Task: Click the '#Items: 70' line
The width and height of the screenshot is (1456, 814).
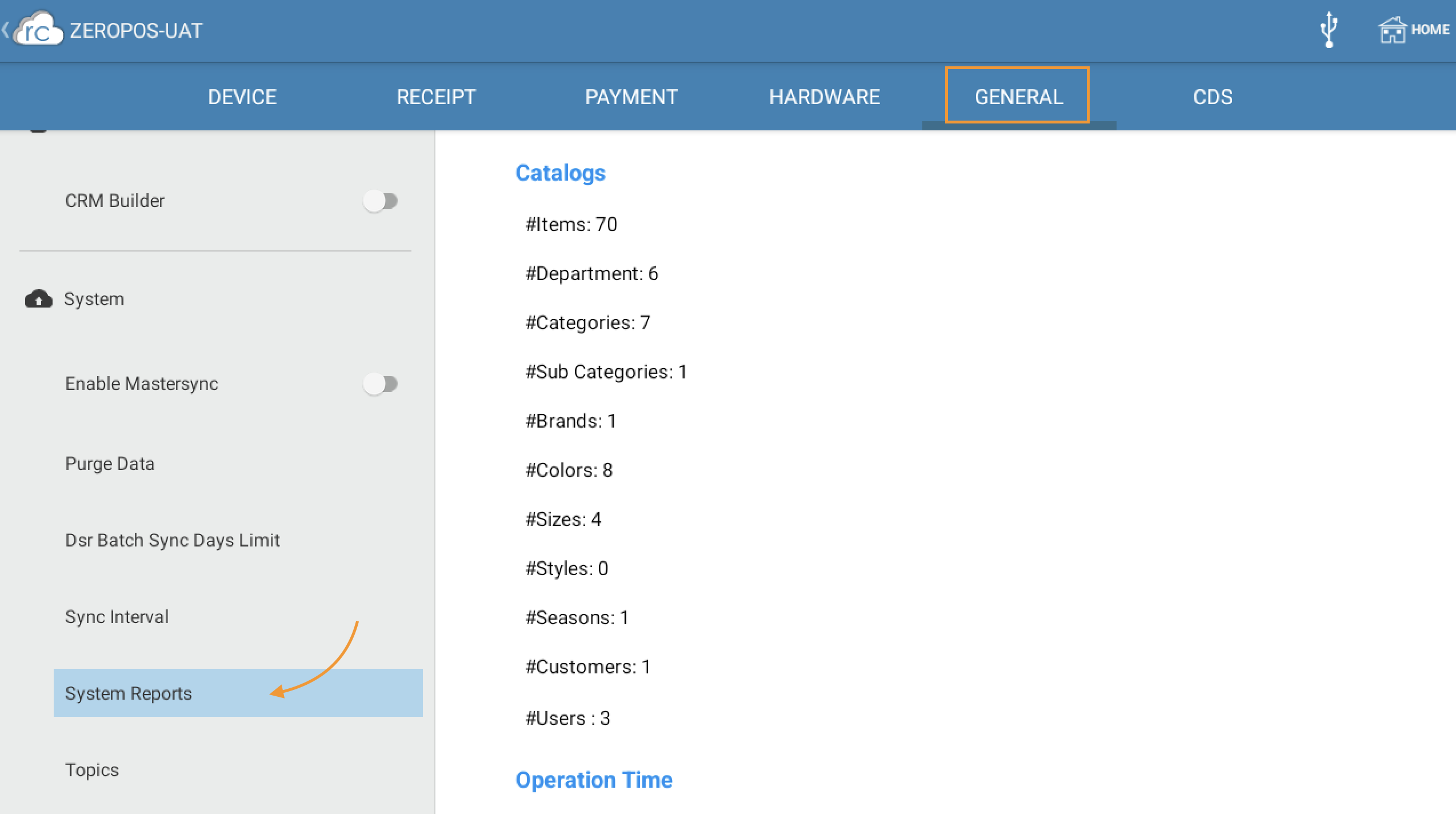Action: tap(571, 224)
